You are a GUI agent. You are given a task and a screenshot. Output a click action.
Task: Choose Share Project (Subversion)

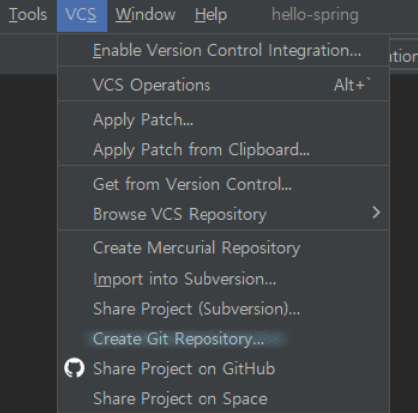(x=223, y=309)
